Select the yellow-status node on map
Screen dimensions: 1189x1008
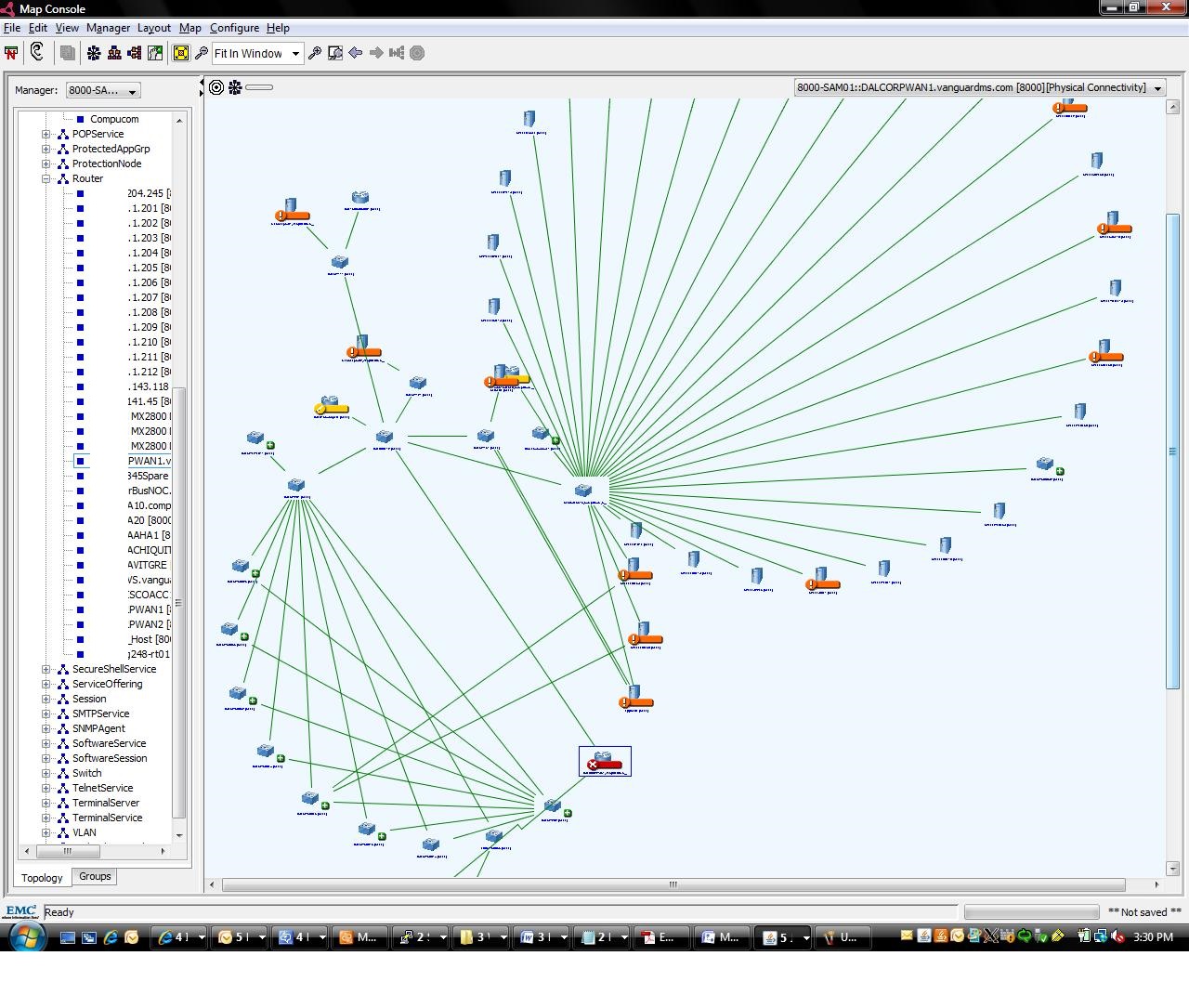(330, 406)
